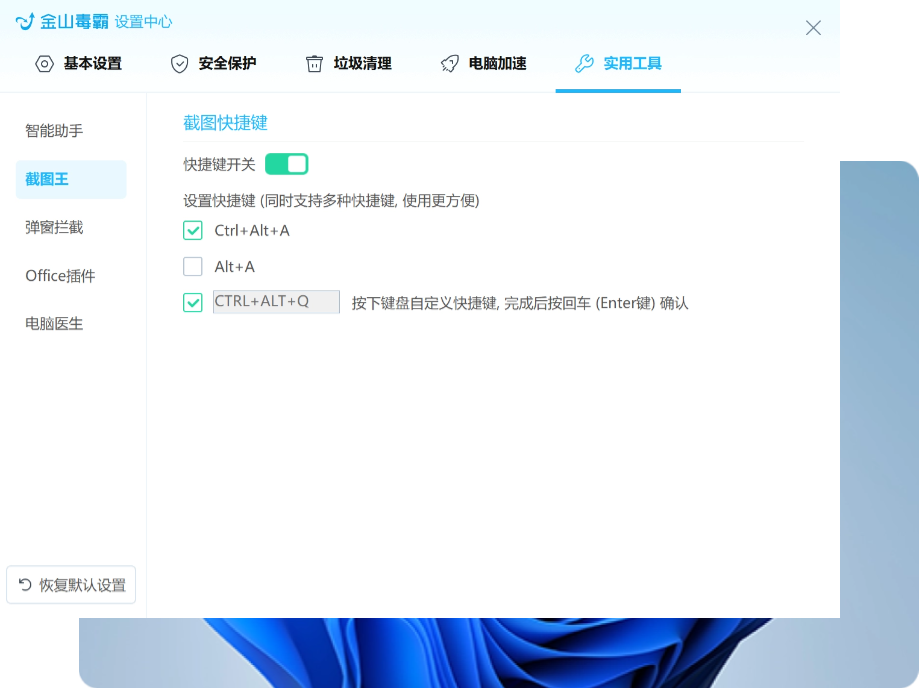Uncheck the custom CTRL+ALT+Q shortcut checkbox

coord(193,302)
